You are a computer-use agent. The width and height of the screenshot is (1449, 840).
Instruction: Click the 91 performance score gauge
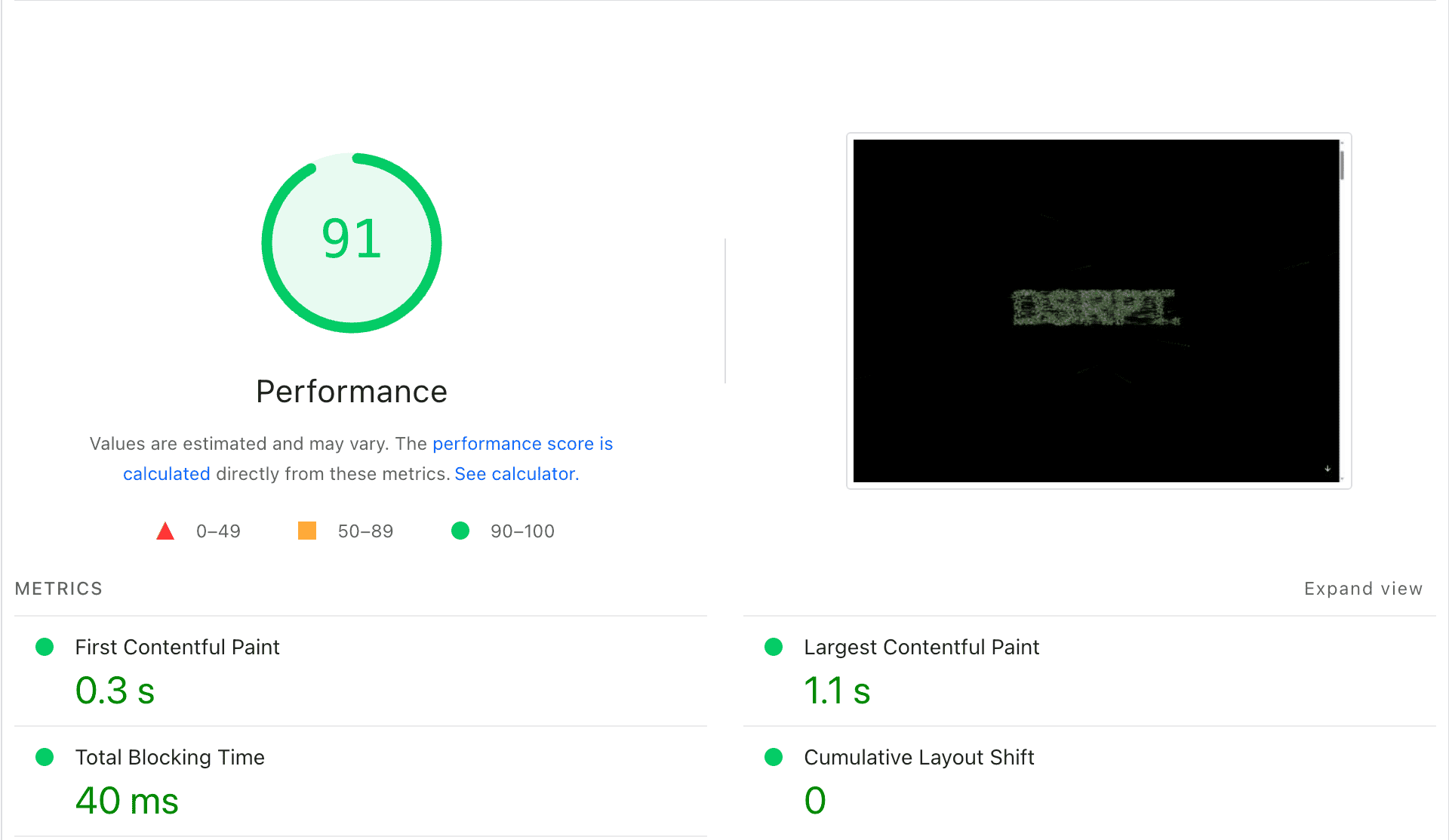click(352, 242)
